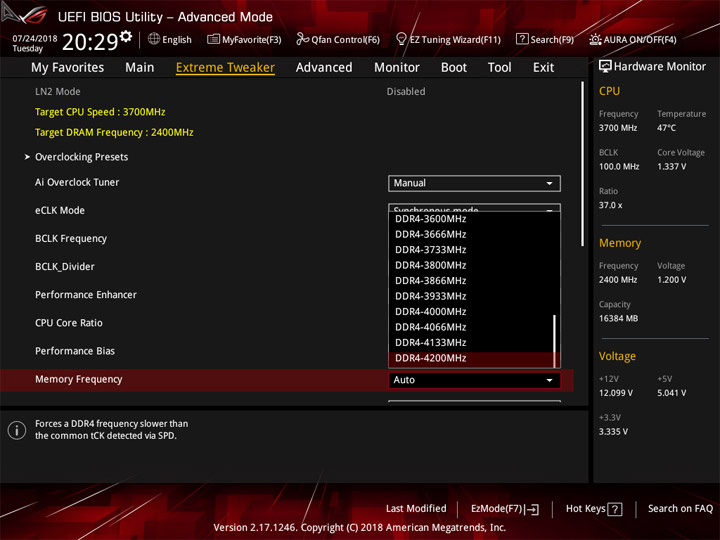
Task: Click Target DRAM Frequency : 2400MHz text
Action: pos(114,132)
